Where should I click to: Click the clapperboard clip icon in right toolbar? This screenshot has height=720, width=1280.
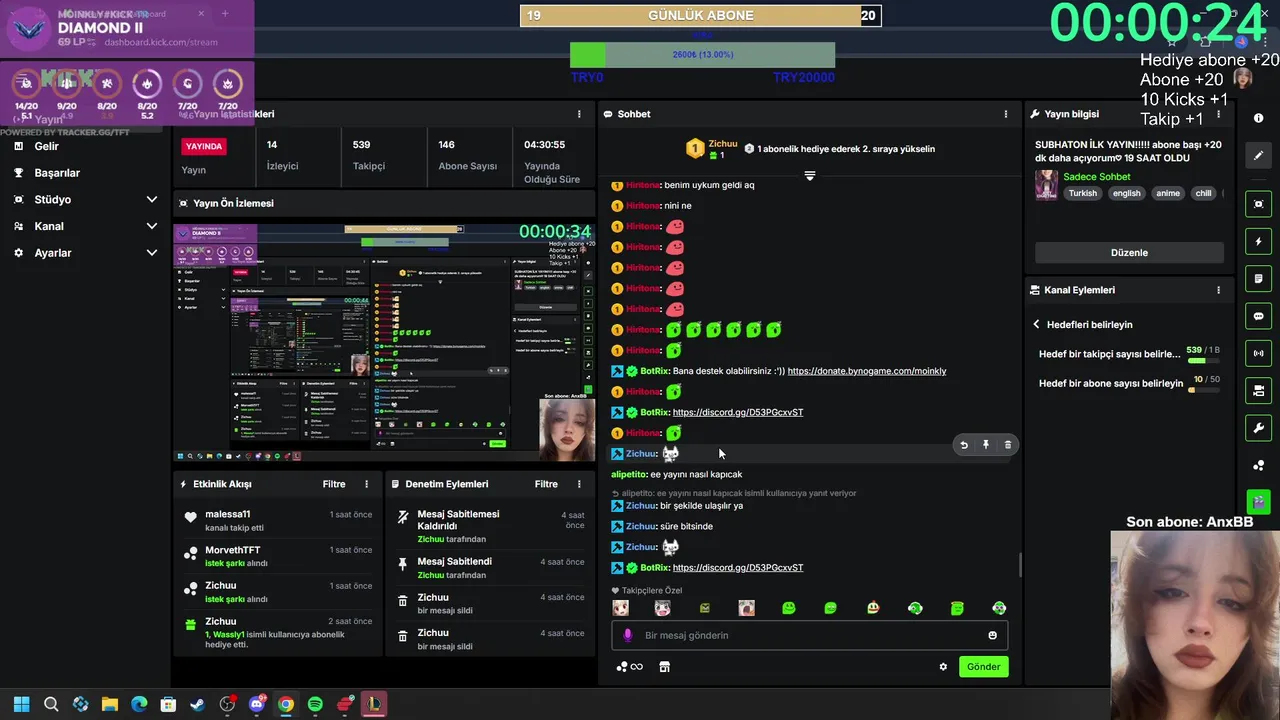point(1258,501)
